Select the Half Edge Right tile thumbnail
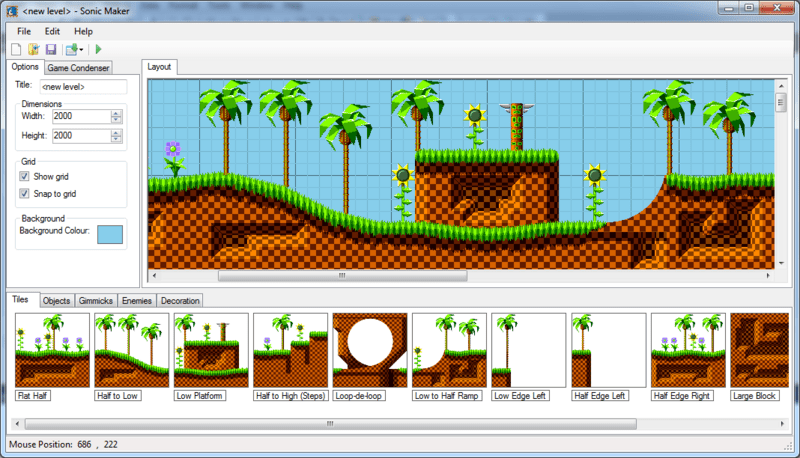The height and width of the screenshot is (458, 800). (x=688, y=350)
